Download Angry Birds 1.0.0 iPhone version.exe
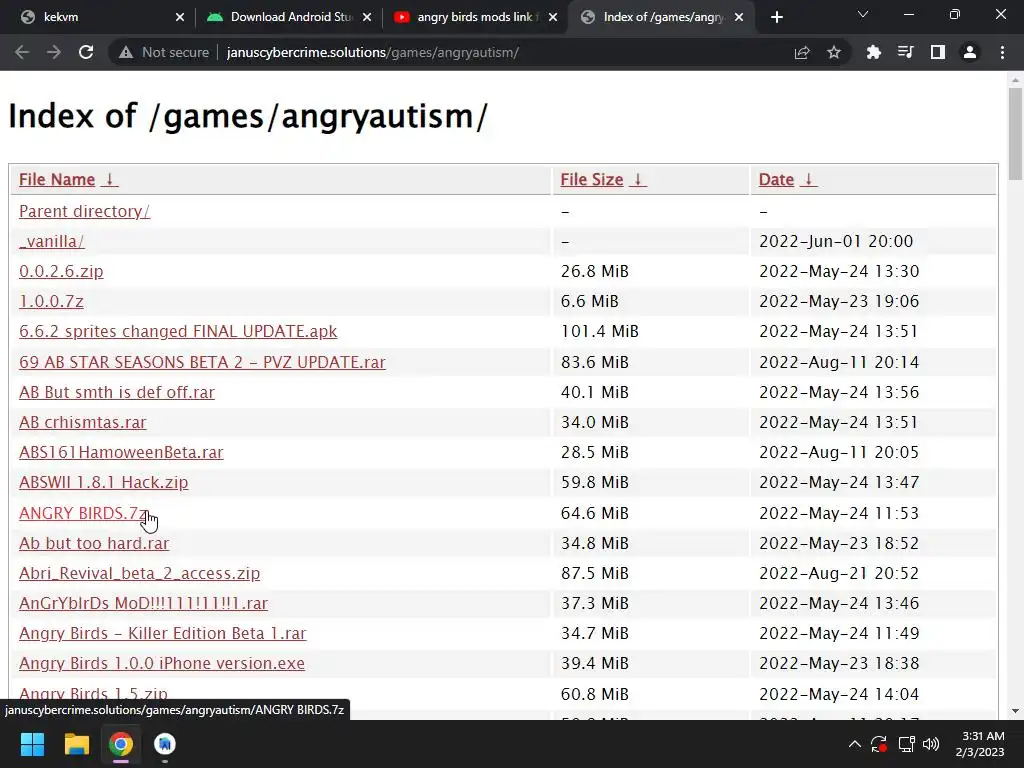Viewport: 1024px width, 768px height. click(161, 664)
